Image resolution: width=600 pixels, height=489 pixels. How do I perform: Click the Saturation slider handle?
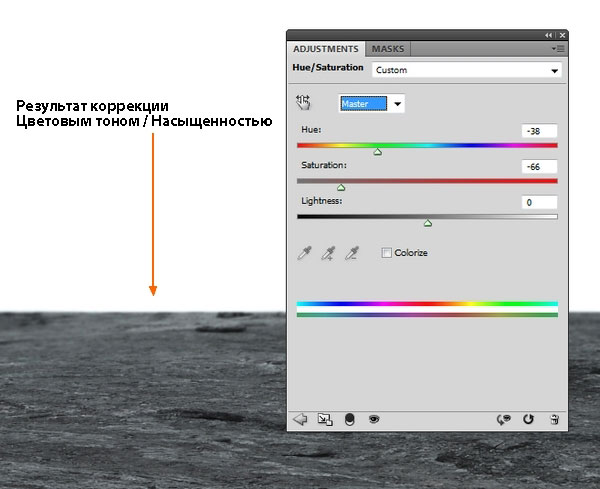(x=341, y=188)
